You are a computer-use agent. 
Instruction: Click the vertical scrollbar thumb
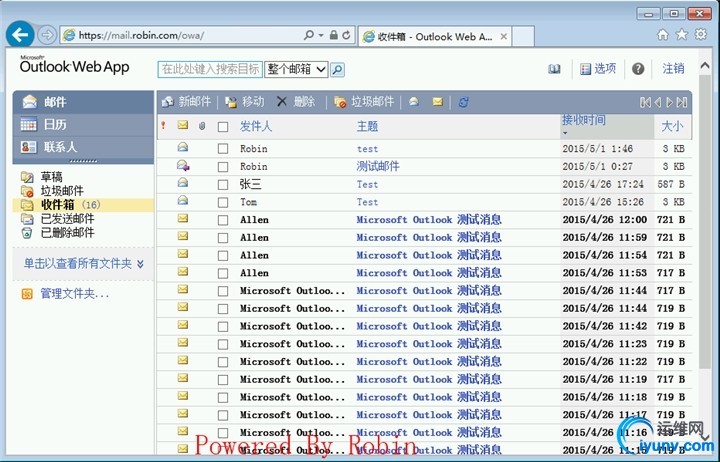tap(704, 220)
